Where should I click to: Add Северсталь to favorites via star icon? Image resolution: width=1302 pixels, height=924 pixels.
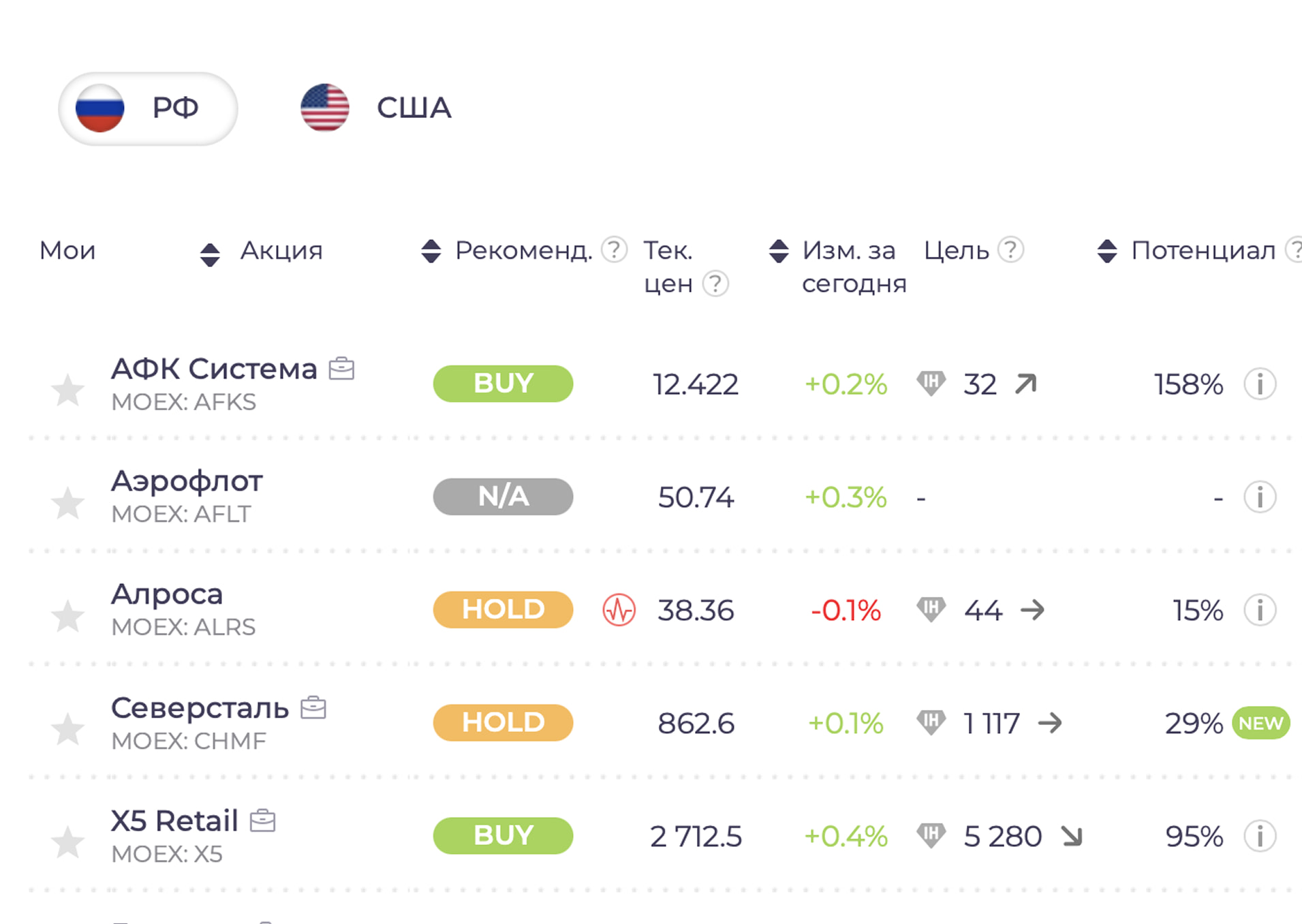[x=68, y=729]
